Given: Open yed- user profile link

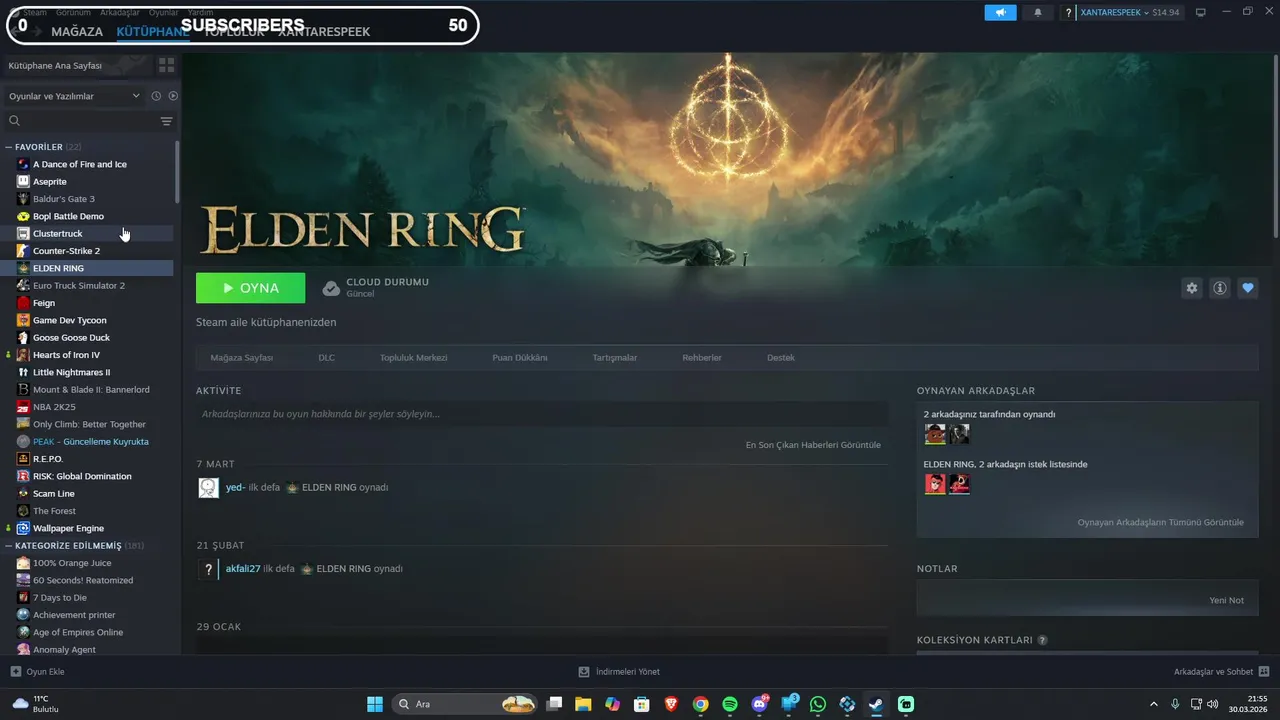Looking at the screenshot, I should point(235,488).
